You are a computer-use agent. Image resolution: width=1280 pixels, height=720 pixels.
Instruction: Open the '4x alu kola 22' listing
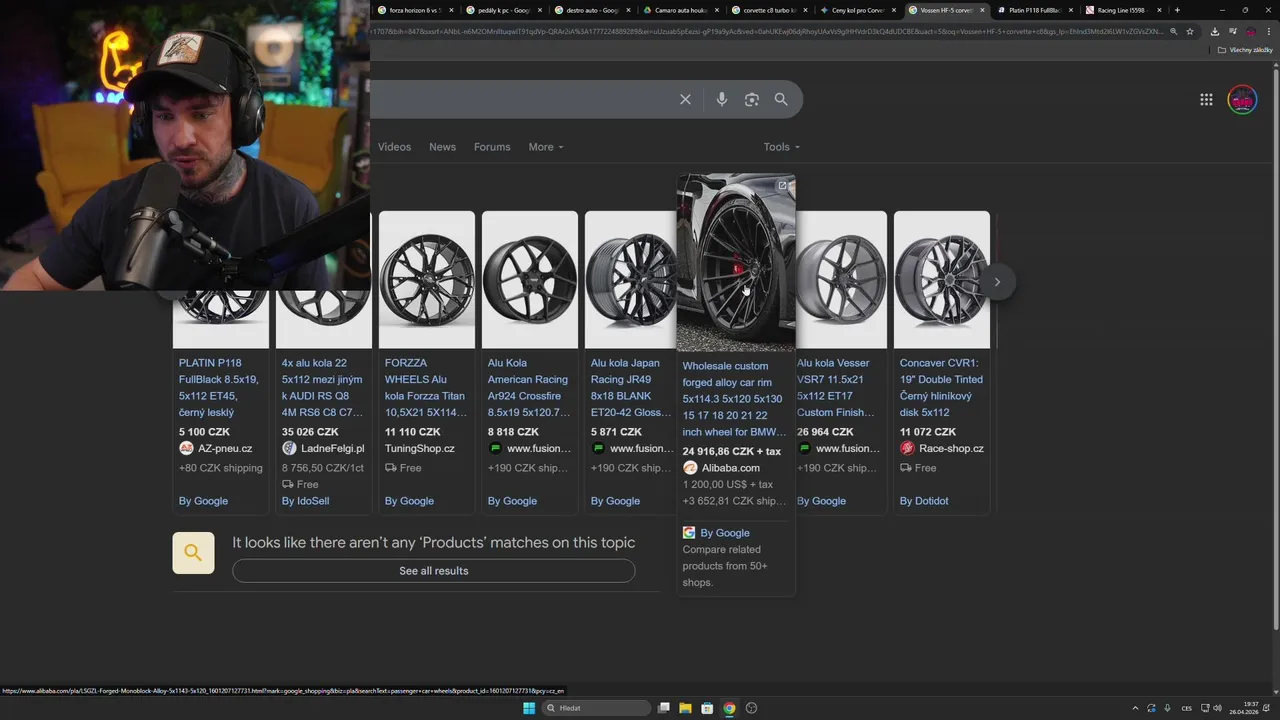click(322, 388)
